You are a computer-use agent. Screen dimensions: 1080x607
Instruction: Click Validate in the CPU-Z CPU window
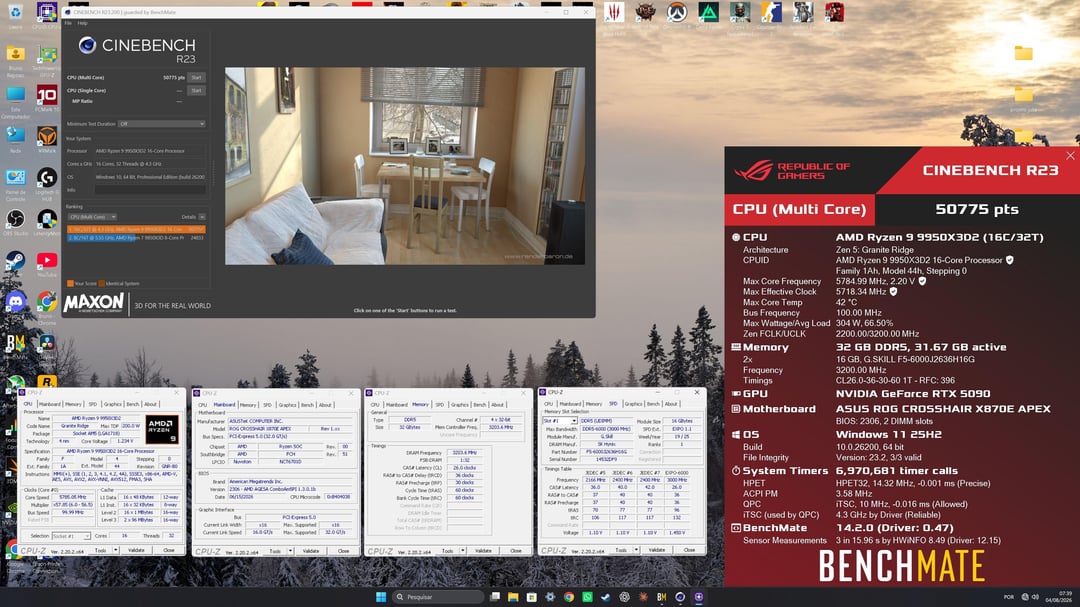coord(136,550)
